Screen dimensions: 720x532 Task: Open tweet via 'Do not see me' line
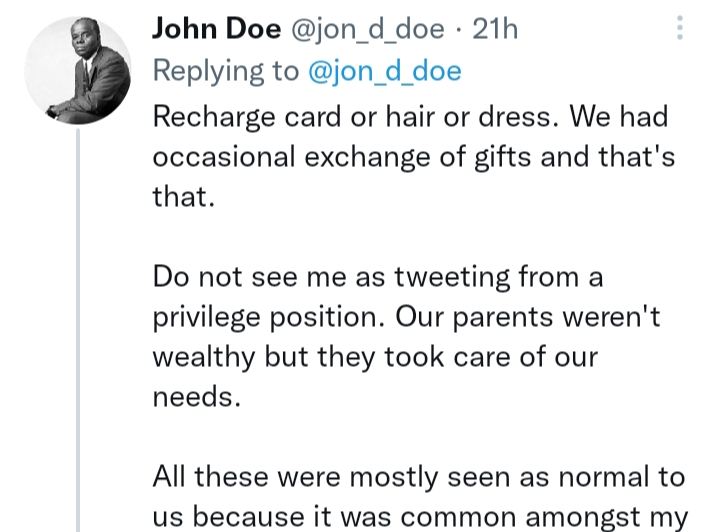(x=378, y=276)
